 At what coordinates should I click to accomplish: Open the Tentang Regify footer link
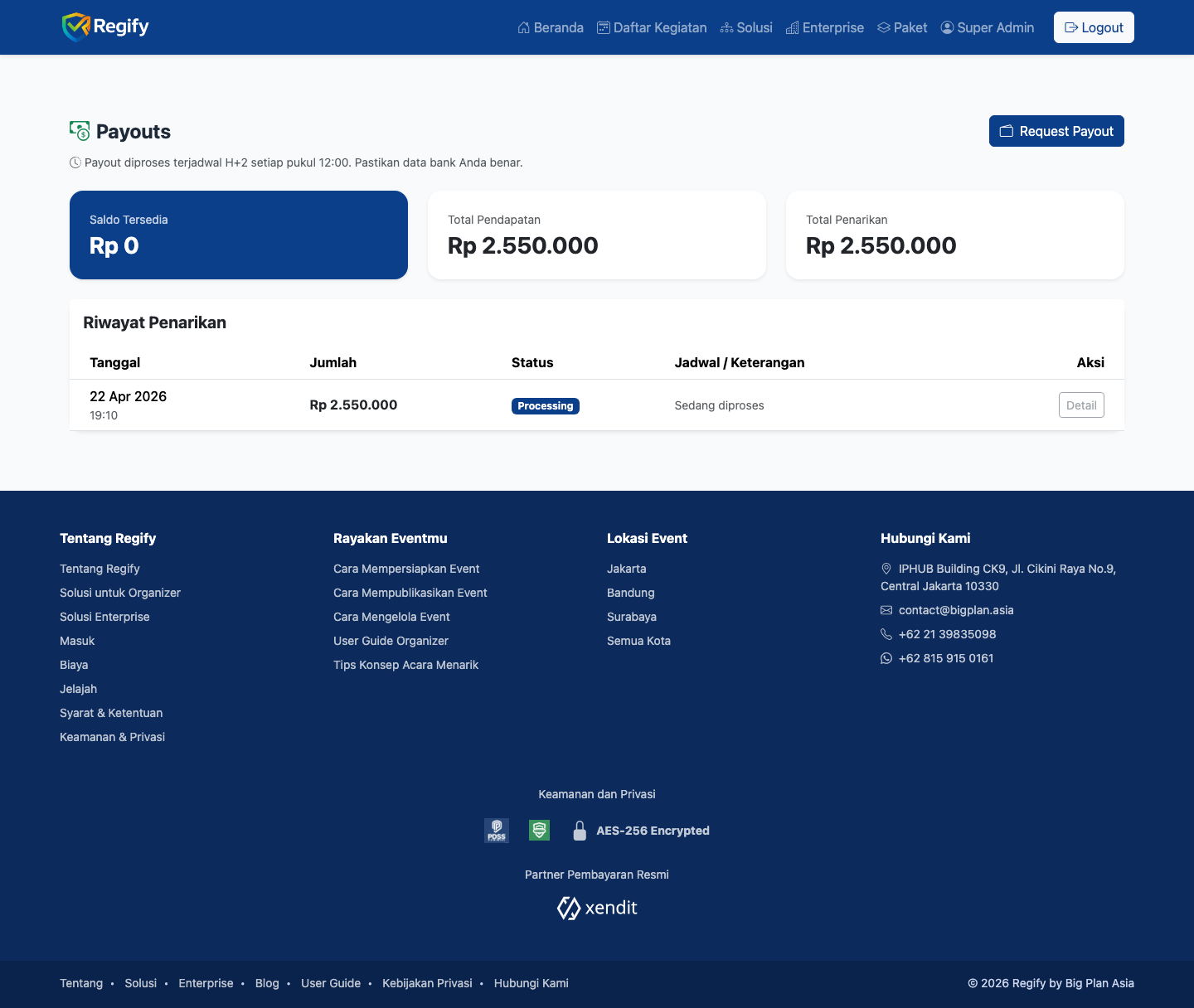[99, 569]
